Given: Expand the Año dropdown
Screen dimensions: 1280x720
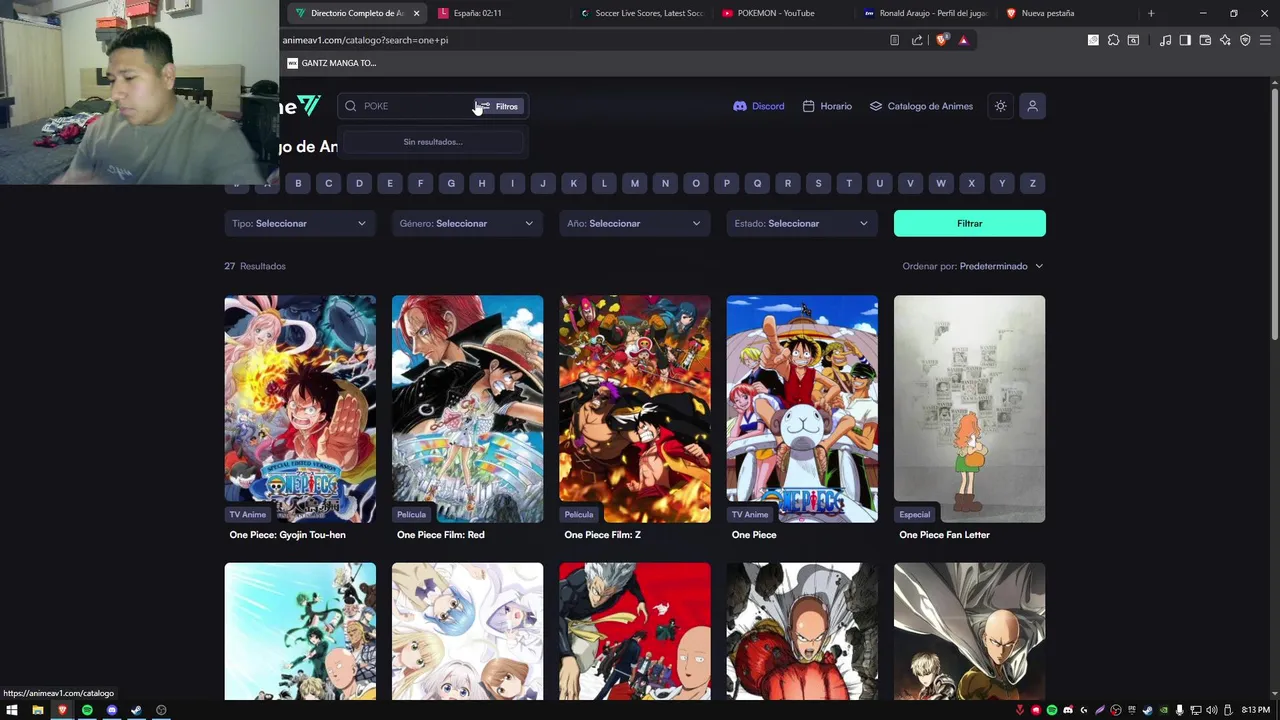Looking at the screenshot, I should coord(635,223).
